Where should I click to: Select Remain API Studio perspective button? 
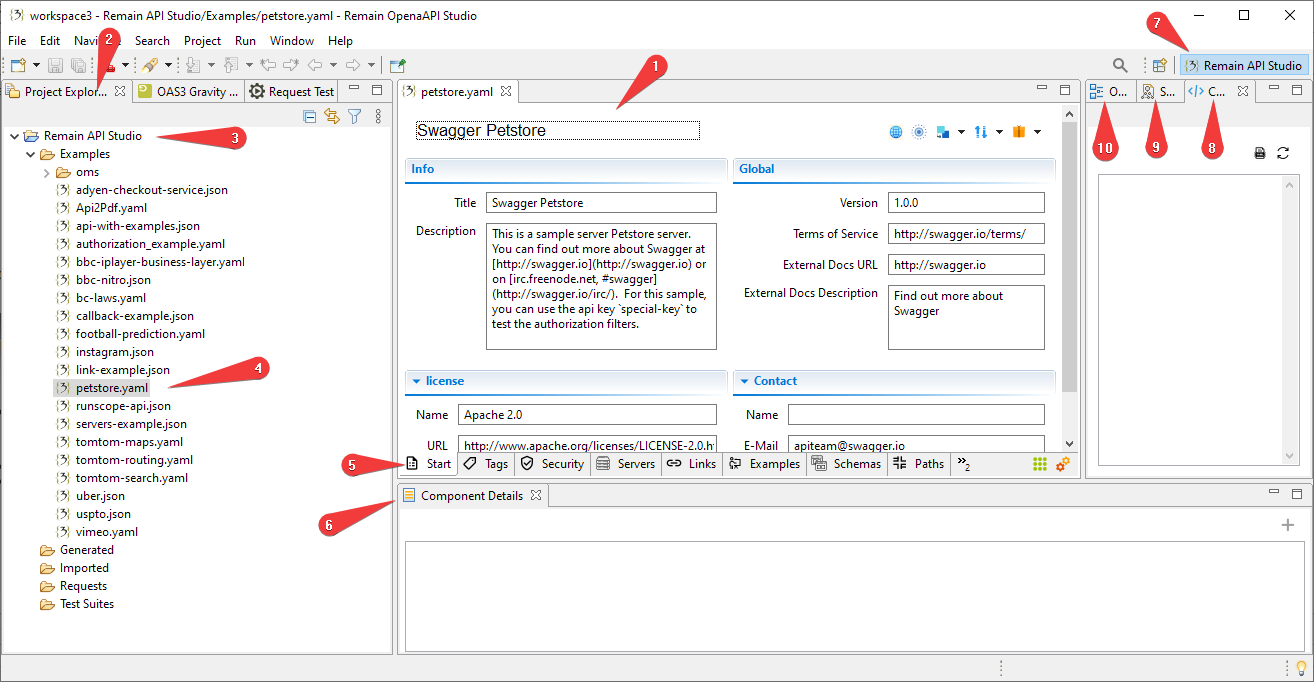(1244, 65)
